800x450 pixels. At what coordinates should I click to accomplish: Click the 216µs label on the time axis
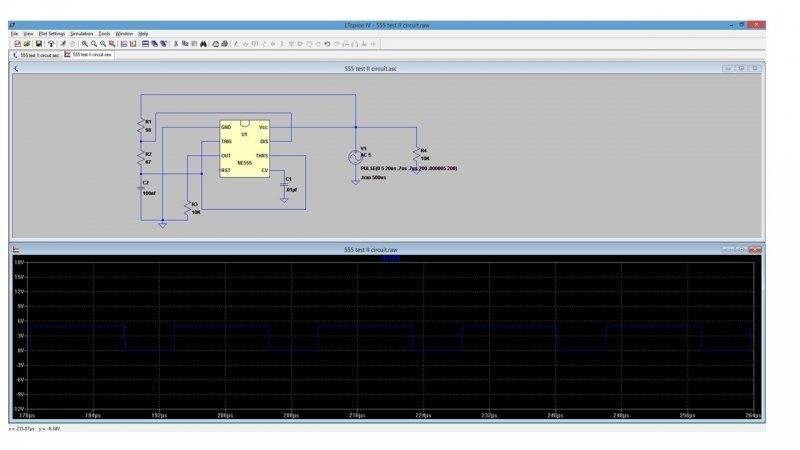[357, 415]
